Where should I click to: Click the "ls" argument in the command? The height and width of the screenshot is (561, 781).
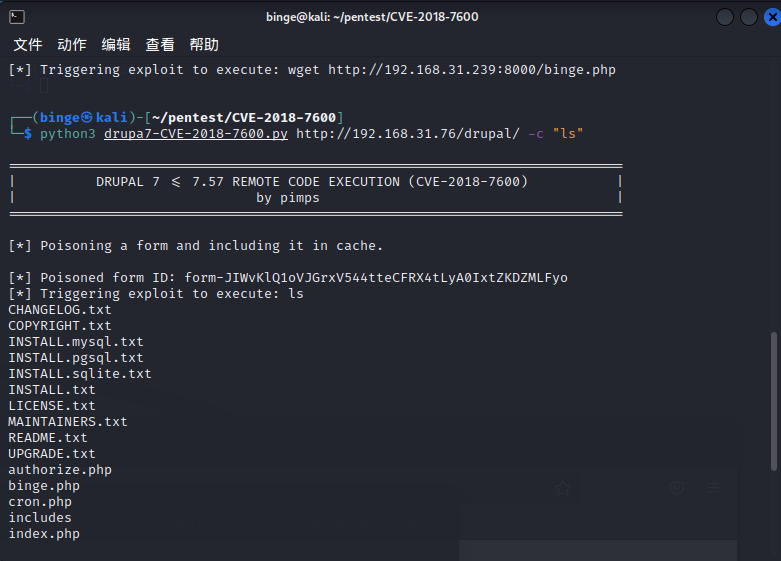(x=568, y=134)
